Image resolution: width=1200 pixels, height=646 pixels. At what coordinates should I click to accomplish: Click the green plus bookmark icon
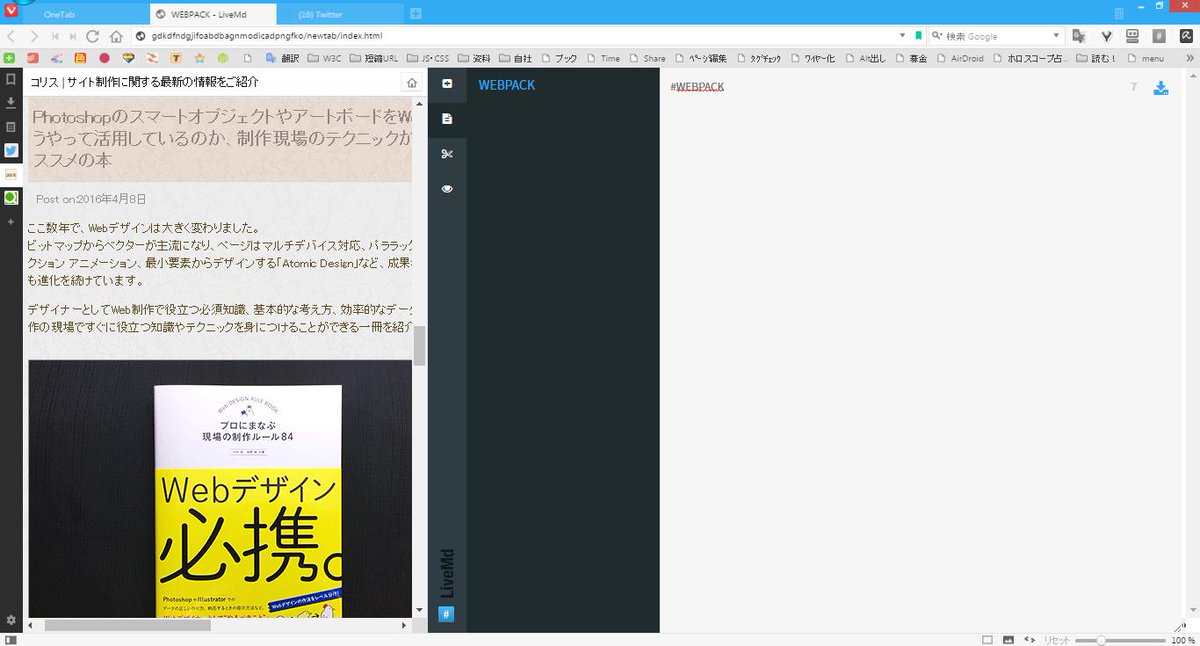coord(10,58)
